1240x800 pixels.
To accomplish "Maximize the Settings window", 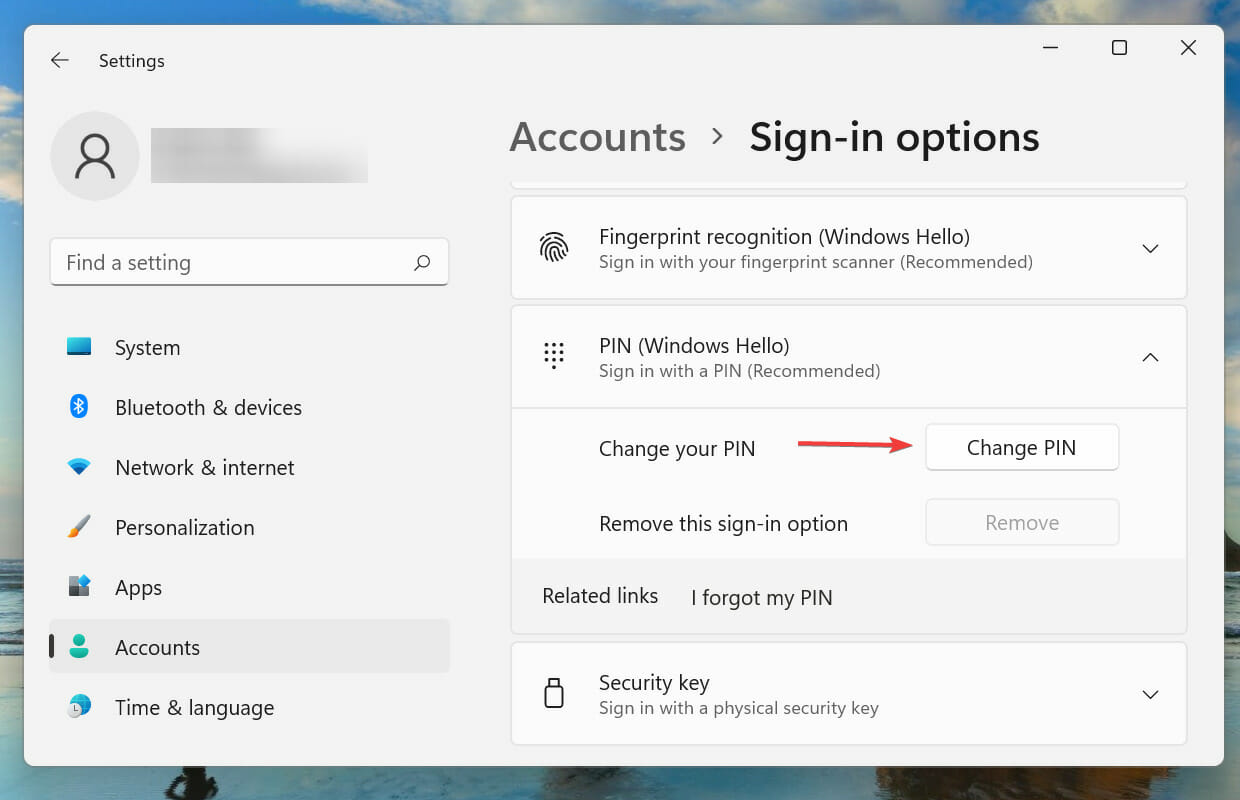I will [1119, 47].
